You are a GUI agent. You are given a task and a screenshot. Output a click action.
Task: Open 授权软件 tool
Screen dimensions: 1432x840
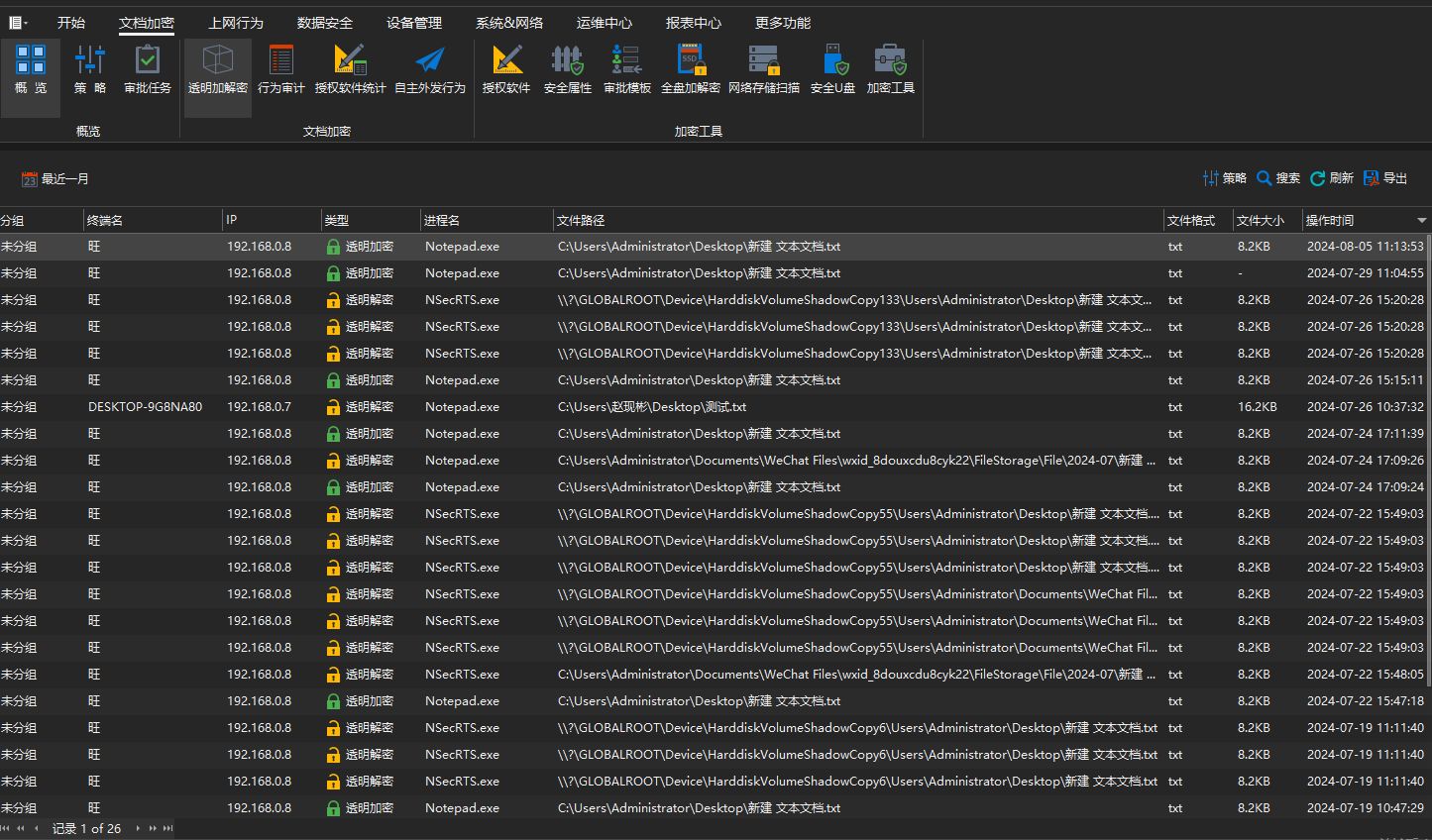pos(506,69)
